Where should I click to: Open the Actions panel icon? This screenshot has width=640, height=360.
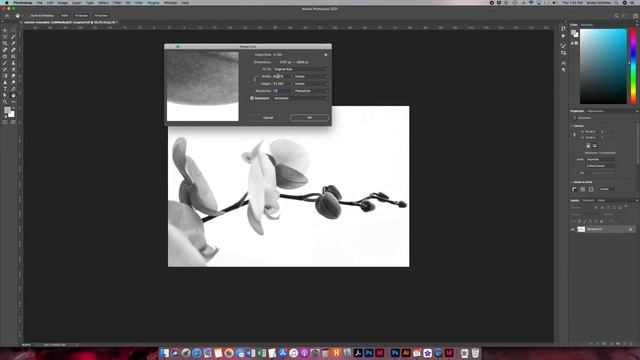pyautogui.click(x=564, y=36)
